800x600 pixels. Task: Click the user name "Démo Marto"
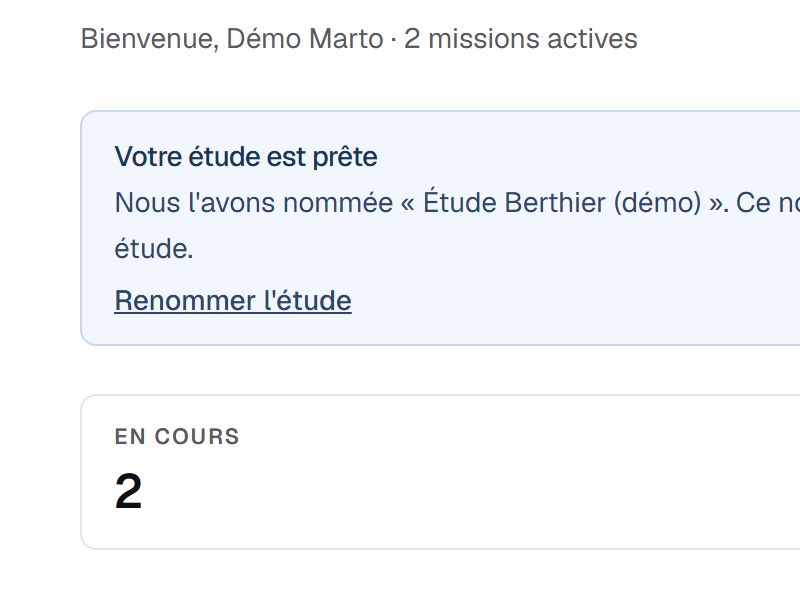pyautogui.click(x=305, y=39)
